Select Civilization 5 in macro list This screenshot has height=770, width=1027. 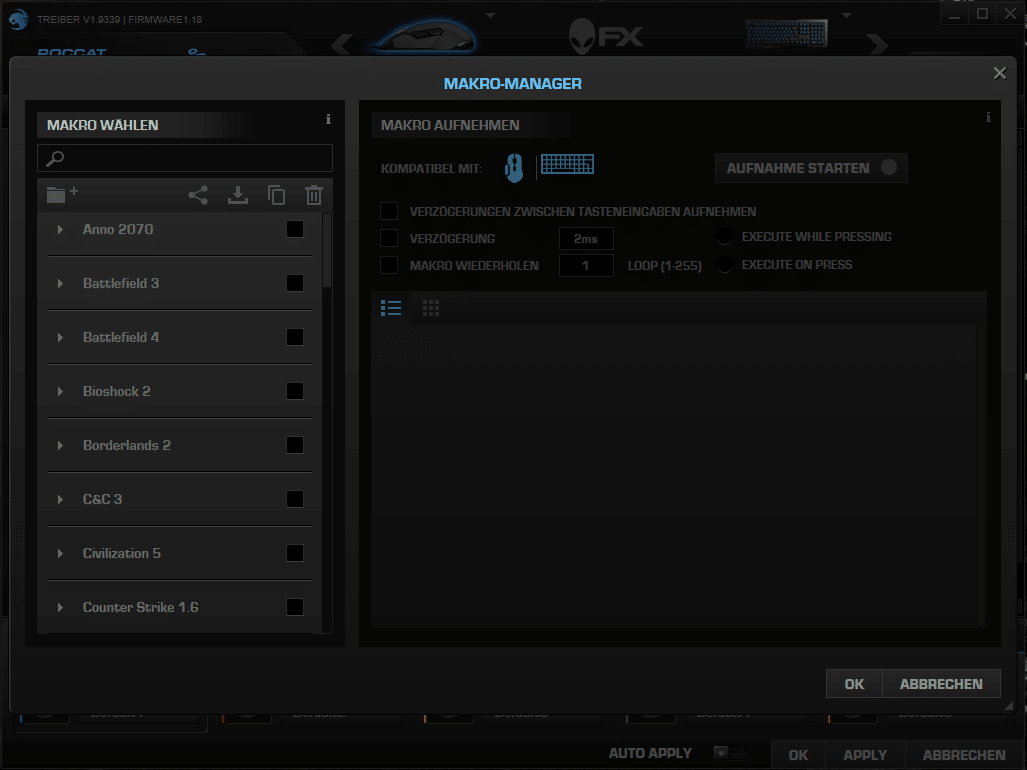coord(122,553)
